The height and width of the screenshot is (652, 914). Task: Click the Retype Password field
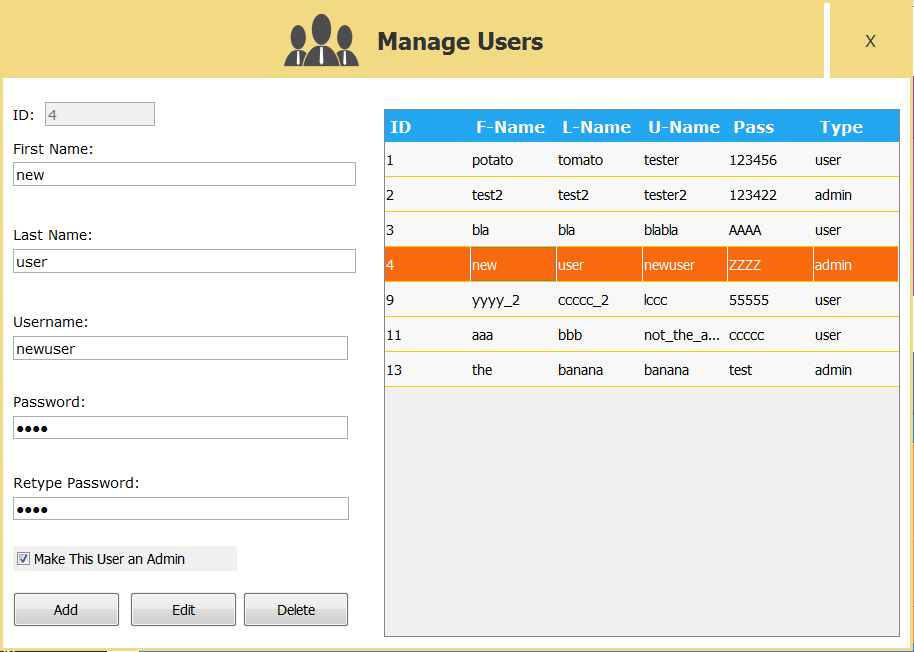pos(180,508)
